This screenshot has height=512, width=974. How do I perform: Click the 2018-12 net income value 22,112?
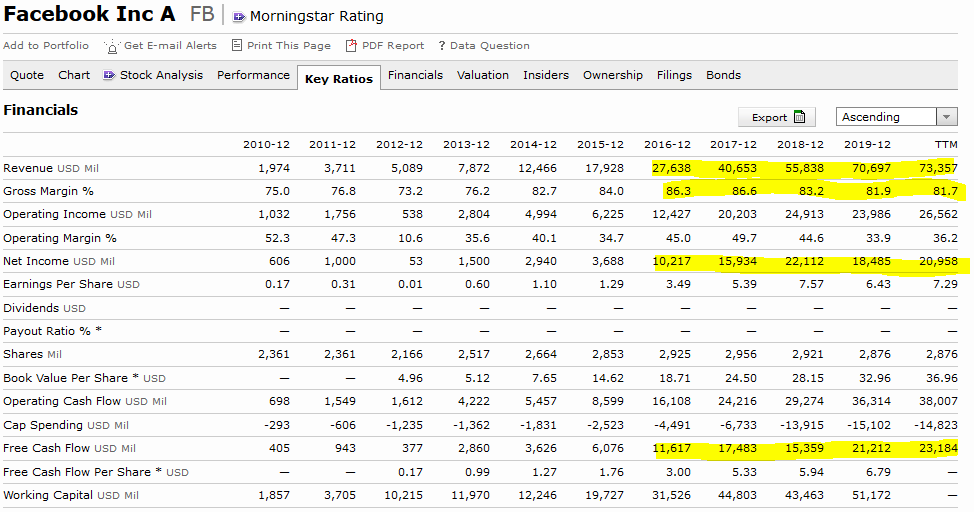(804, 262)
